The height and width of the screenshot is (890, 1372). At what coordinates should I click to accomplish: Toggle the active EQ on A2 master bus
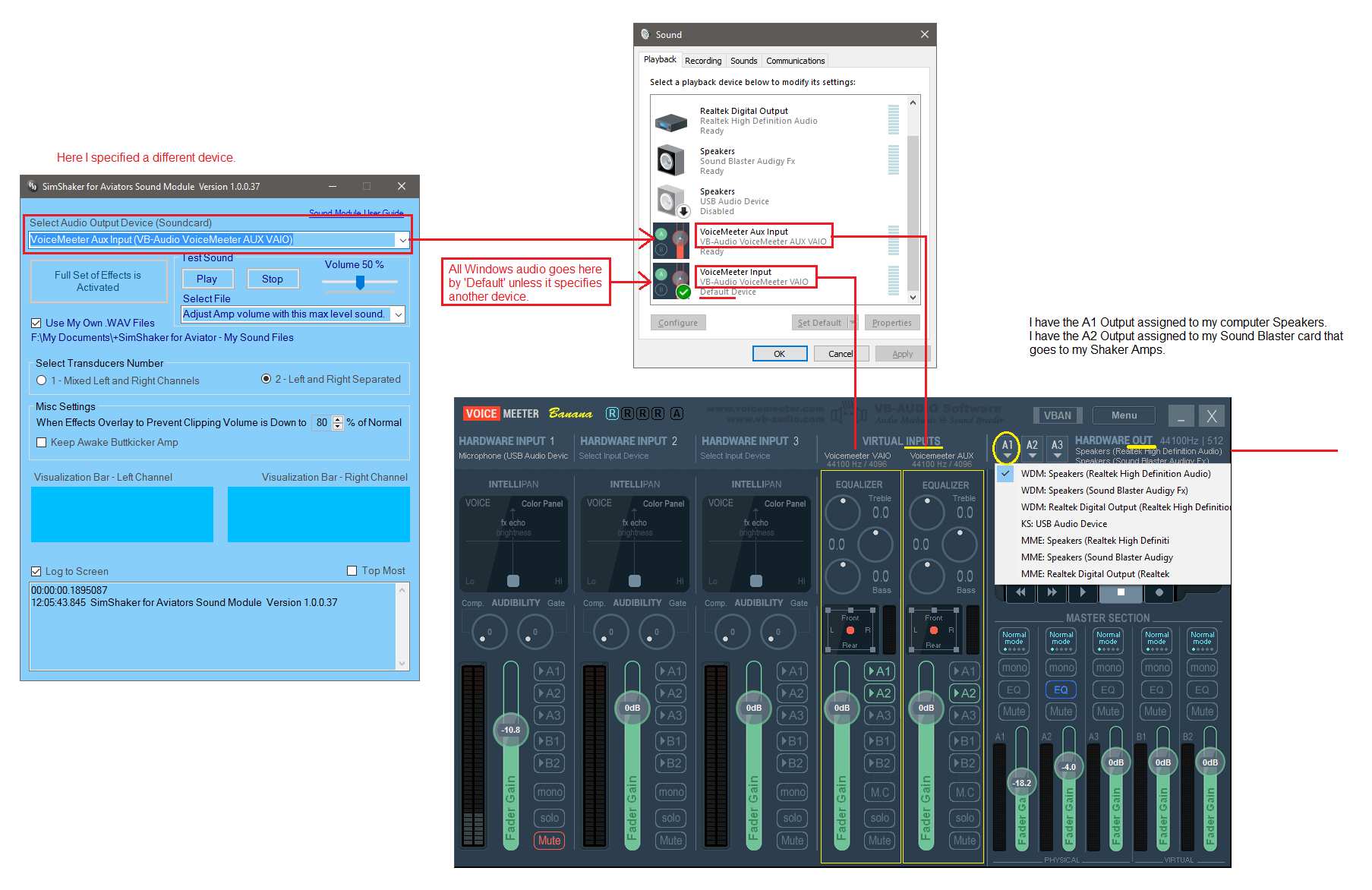click(1061, 690)
